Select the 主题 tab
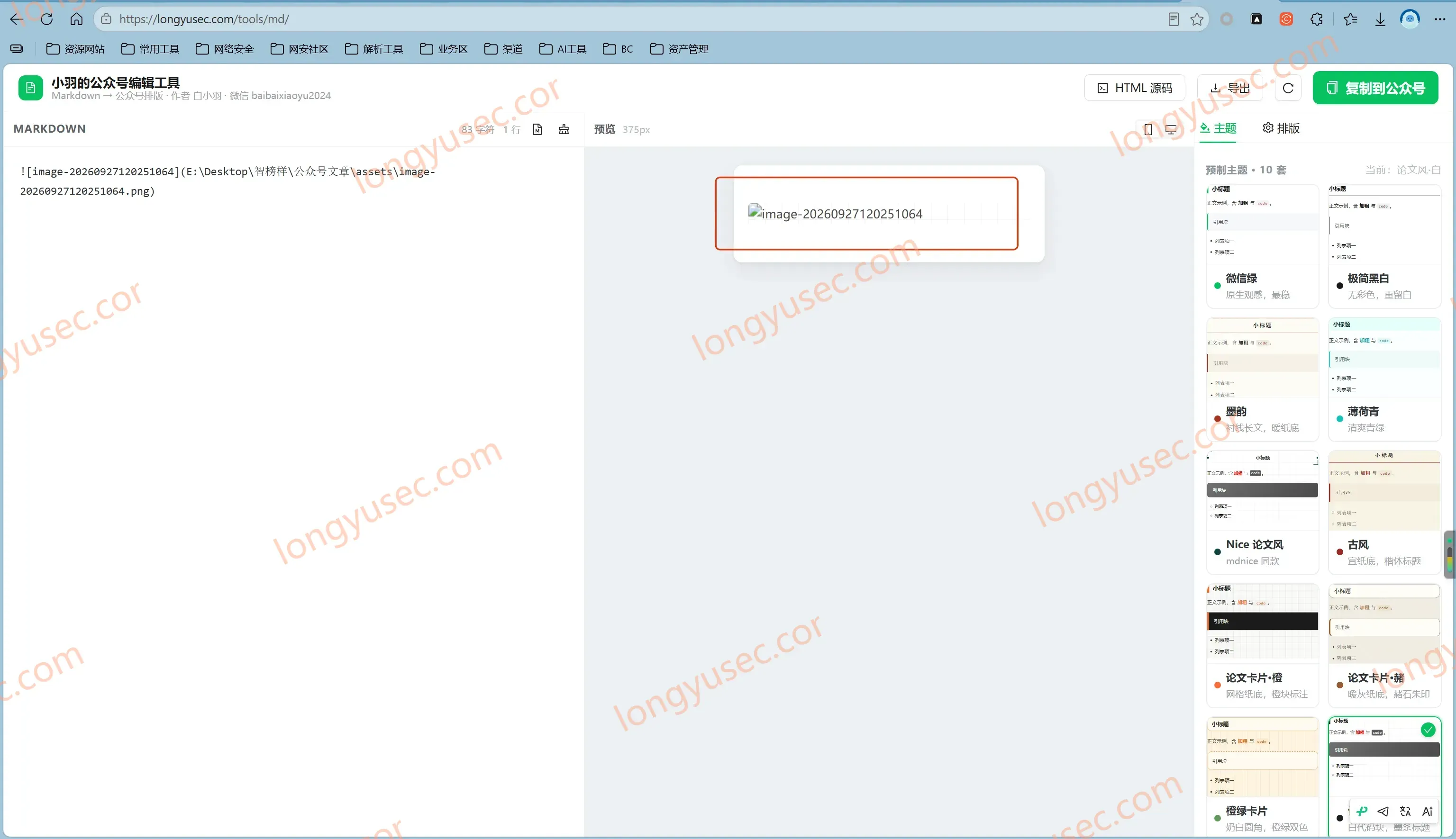This screenshot has height=839, width=1456. 1219,128
